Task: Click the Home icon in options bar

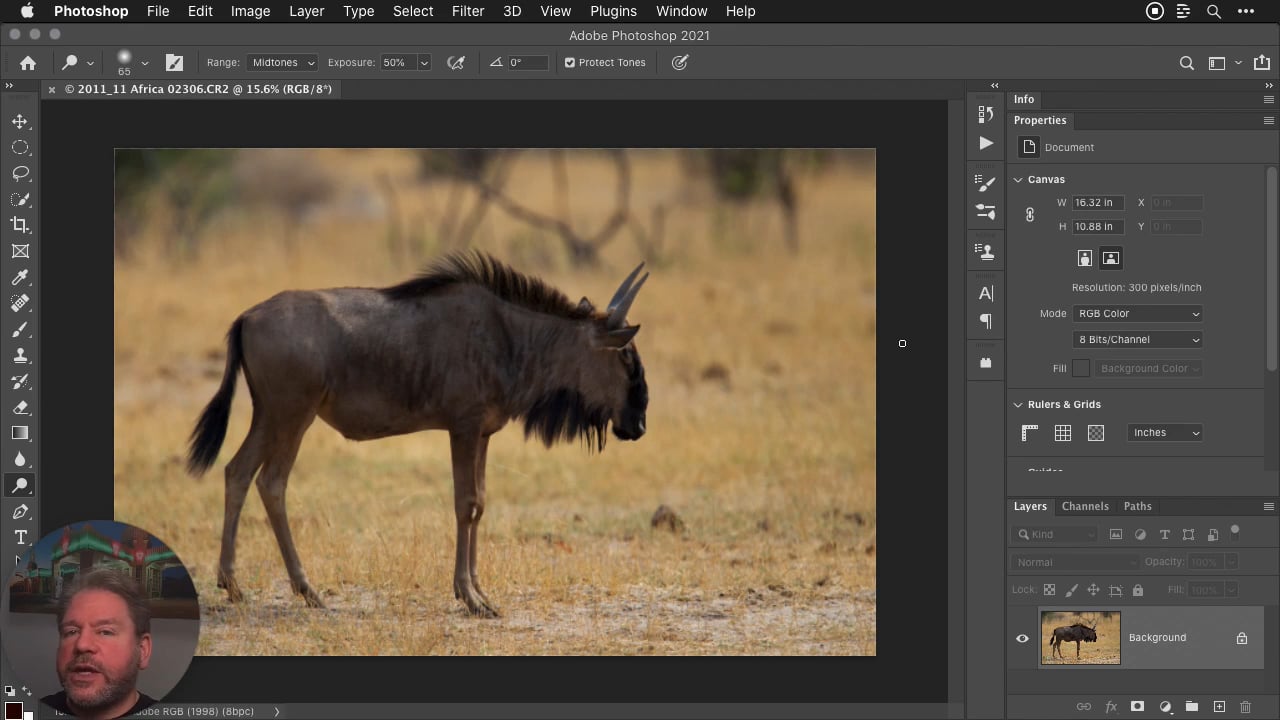Action: (28, 62)
